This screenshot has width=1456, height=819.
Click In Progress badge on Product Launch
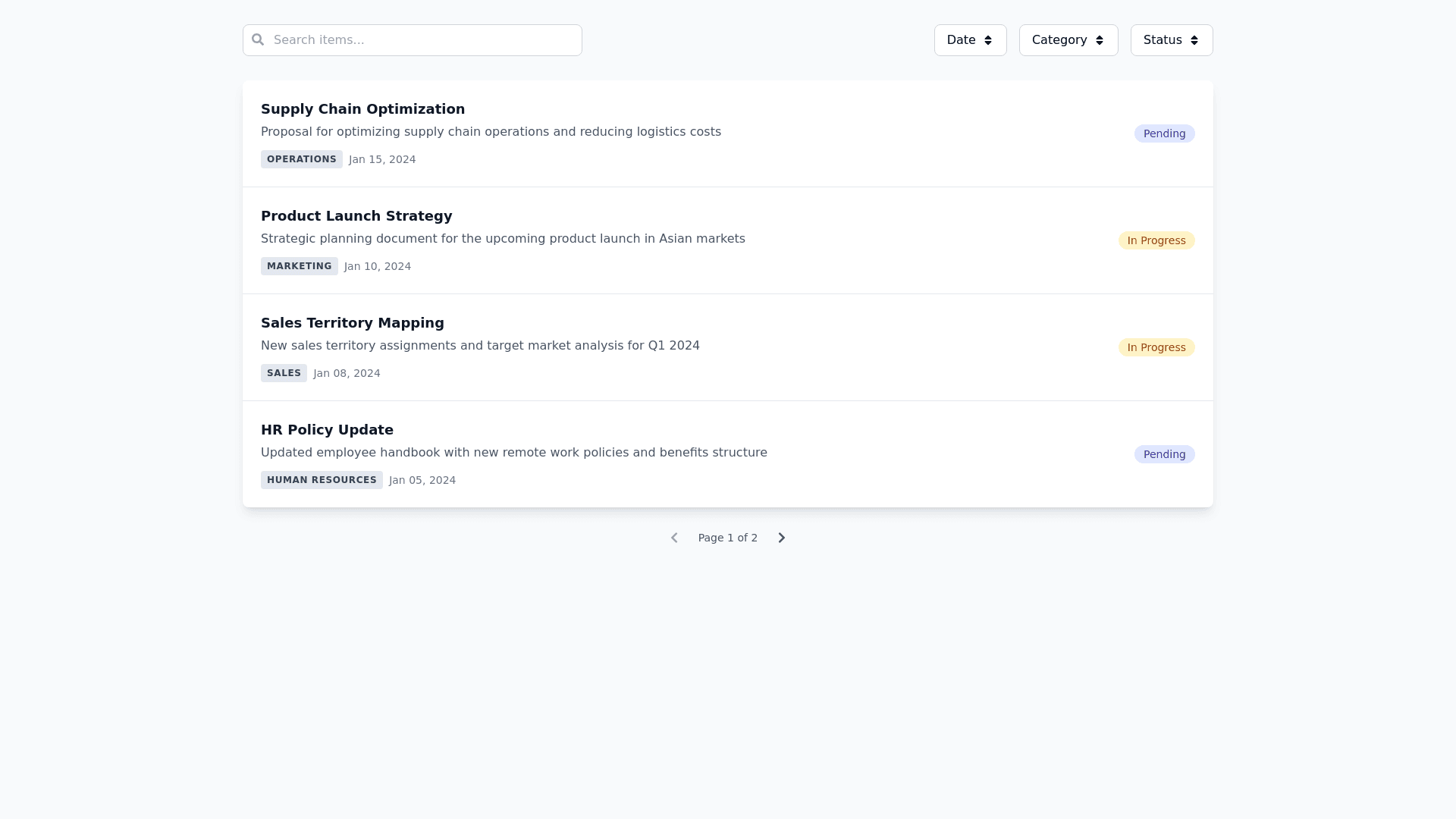pyautogui.click(x=1156, y=240)
